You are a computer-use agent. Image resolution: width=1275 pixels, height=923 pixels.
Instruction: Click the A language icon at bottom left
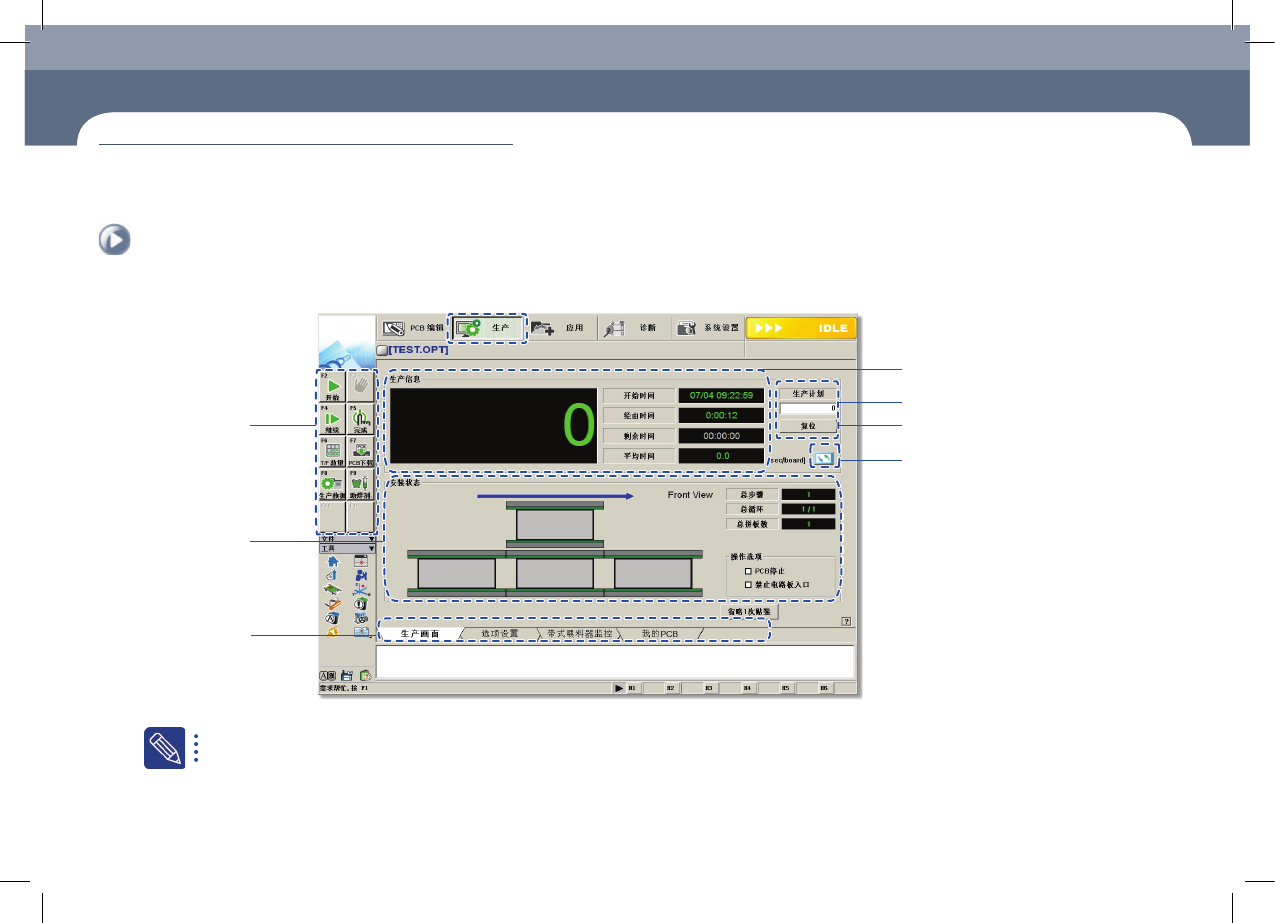[x=327, y=676]
